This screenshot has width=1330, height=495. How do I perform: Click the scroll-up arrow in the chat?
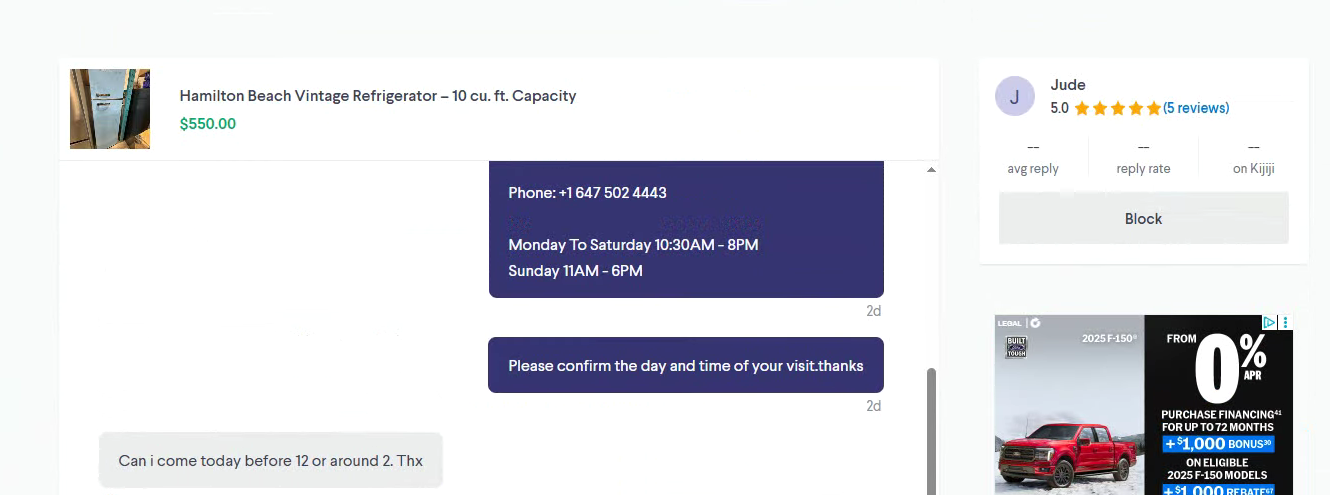[x=932, y=170]
